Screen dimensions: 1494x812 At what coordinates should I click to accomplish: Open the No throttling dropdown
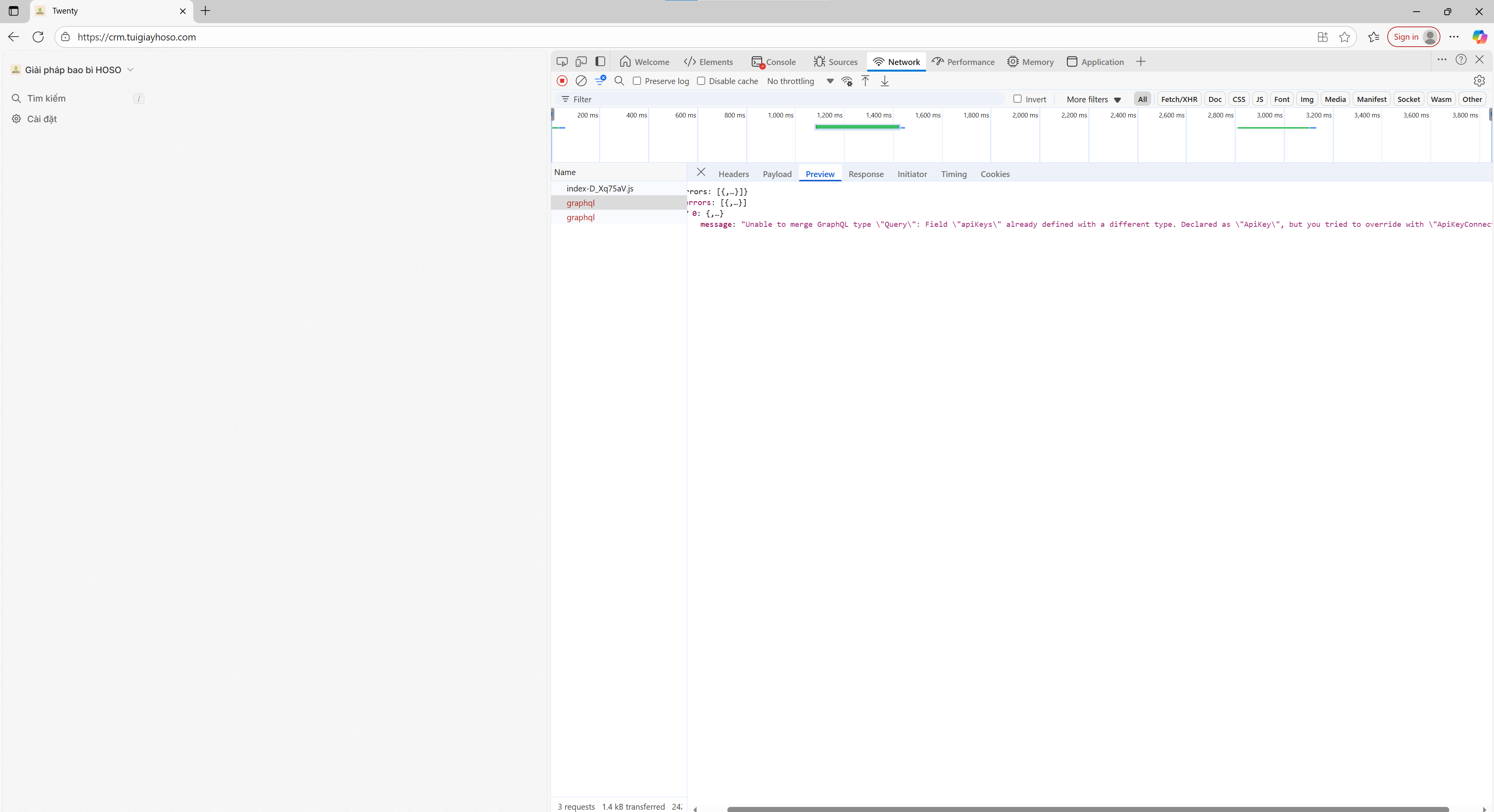tap(800, 81)
